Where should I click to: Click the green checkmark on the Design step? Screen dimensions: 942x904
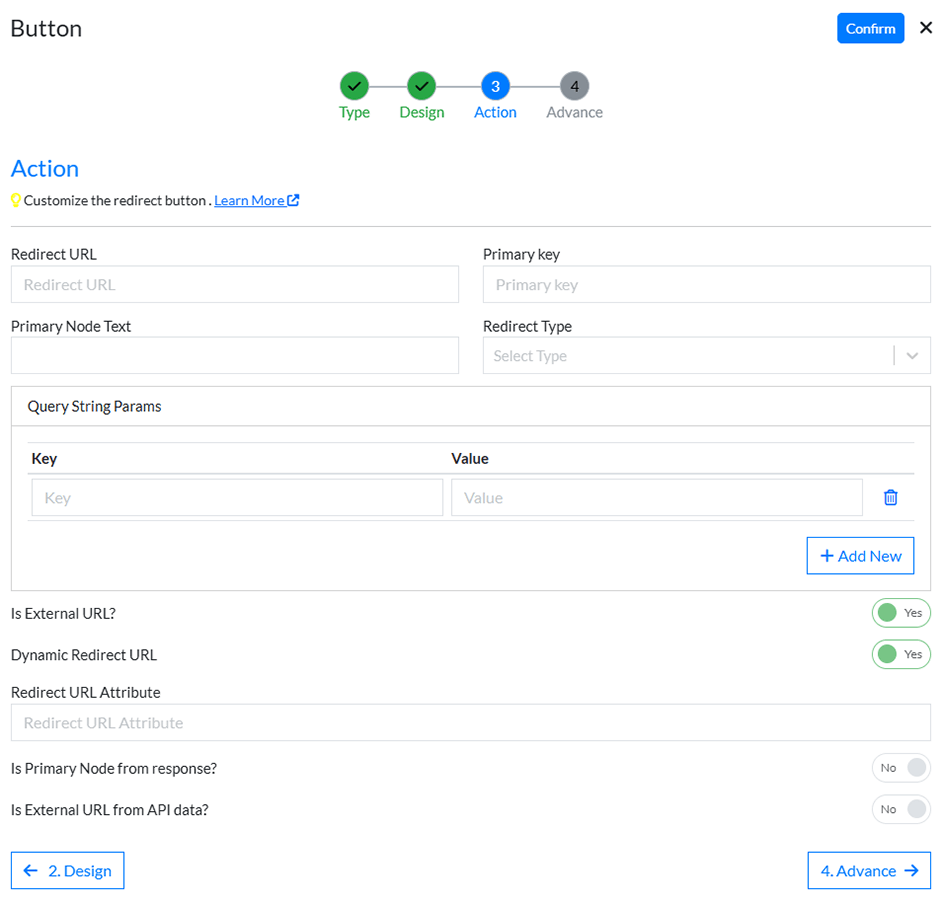coord(421,87)
